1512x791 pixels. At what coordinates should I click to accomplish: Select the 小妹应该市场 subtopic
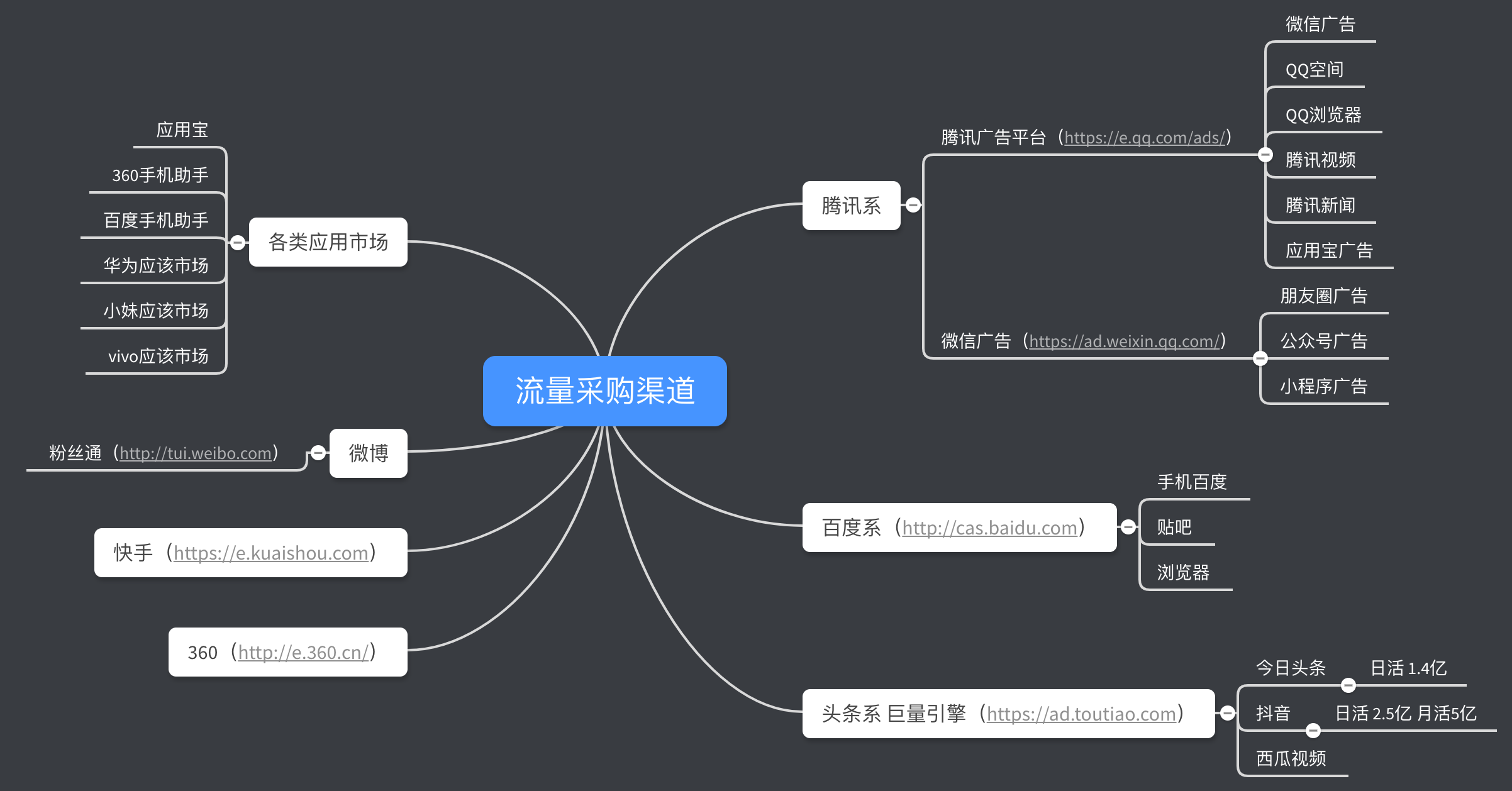156,311
